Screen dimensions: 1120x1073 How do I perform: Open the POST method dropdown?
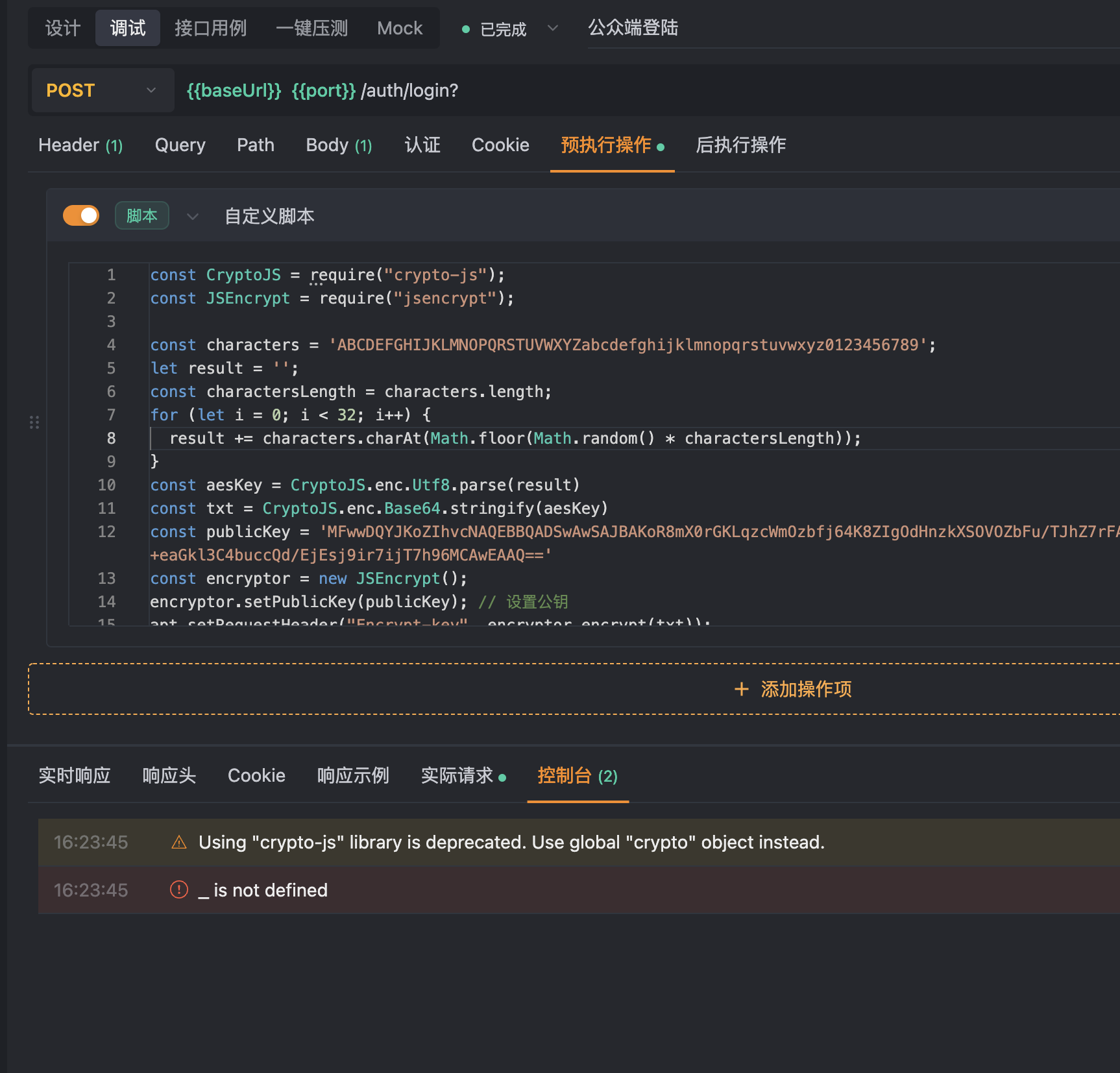(103, 90)
